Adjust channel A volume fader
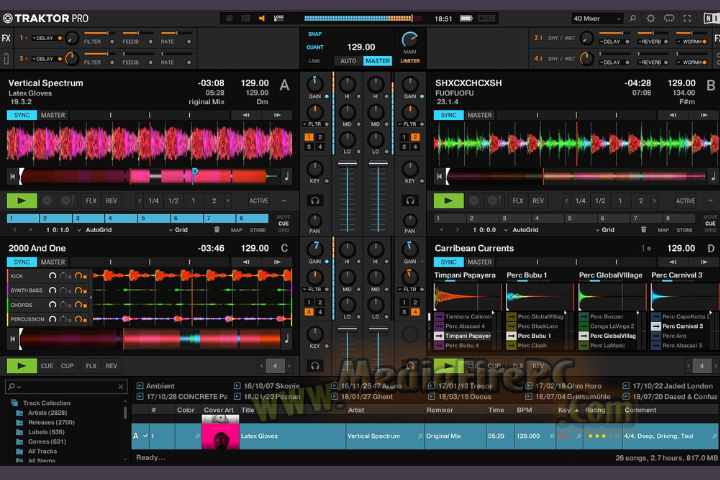 (x=347, y=163)
